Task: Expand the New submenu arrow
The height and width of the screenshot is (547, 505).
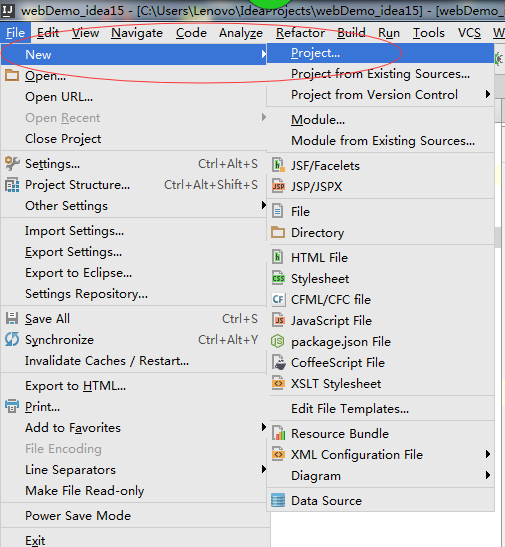Action: 264,54
